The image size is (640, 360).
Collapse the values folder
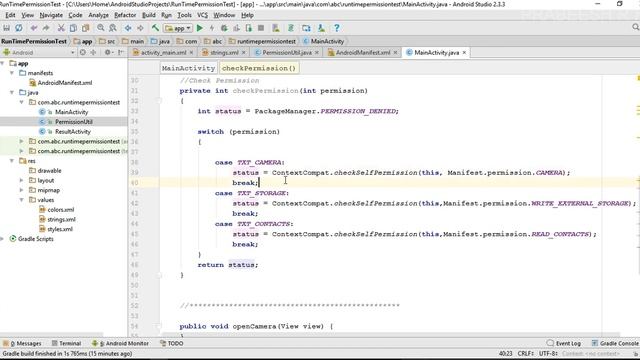tap(22, 200)
